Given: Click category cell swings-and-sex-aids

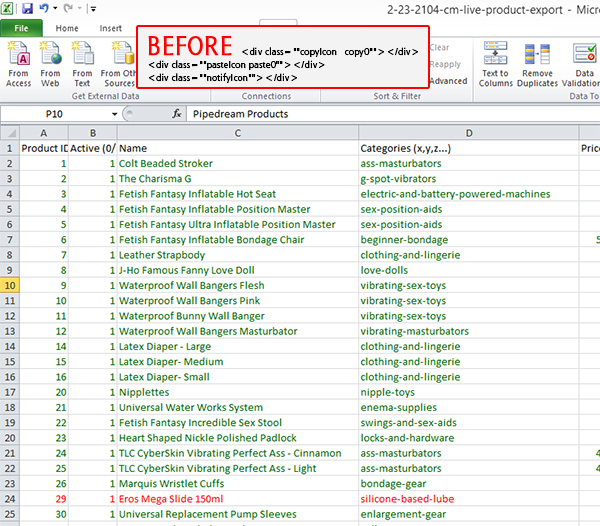Looking at the screenshot, I should click(469, 423).
